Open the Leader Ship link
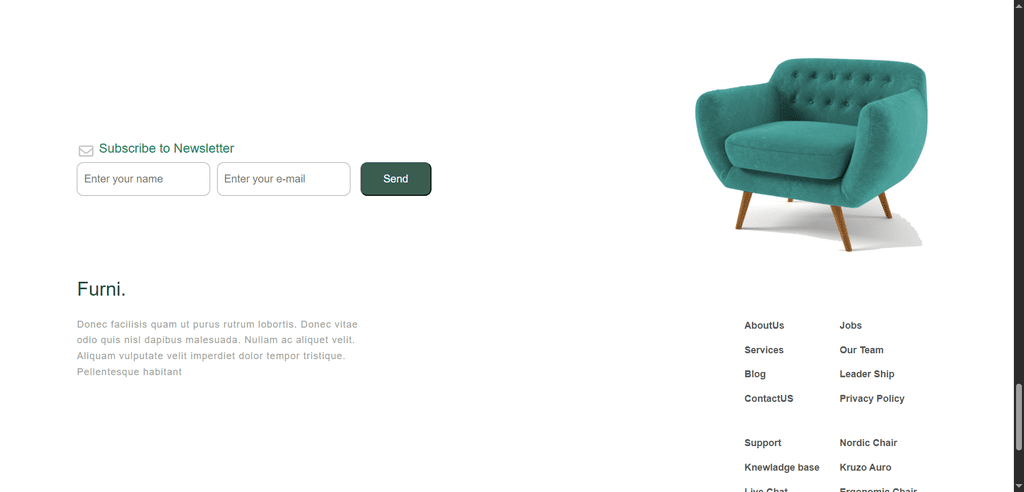 [867, 374]
